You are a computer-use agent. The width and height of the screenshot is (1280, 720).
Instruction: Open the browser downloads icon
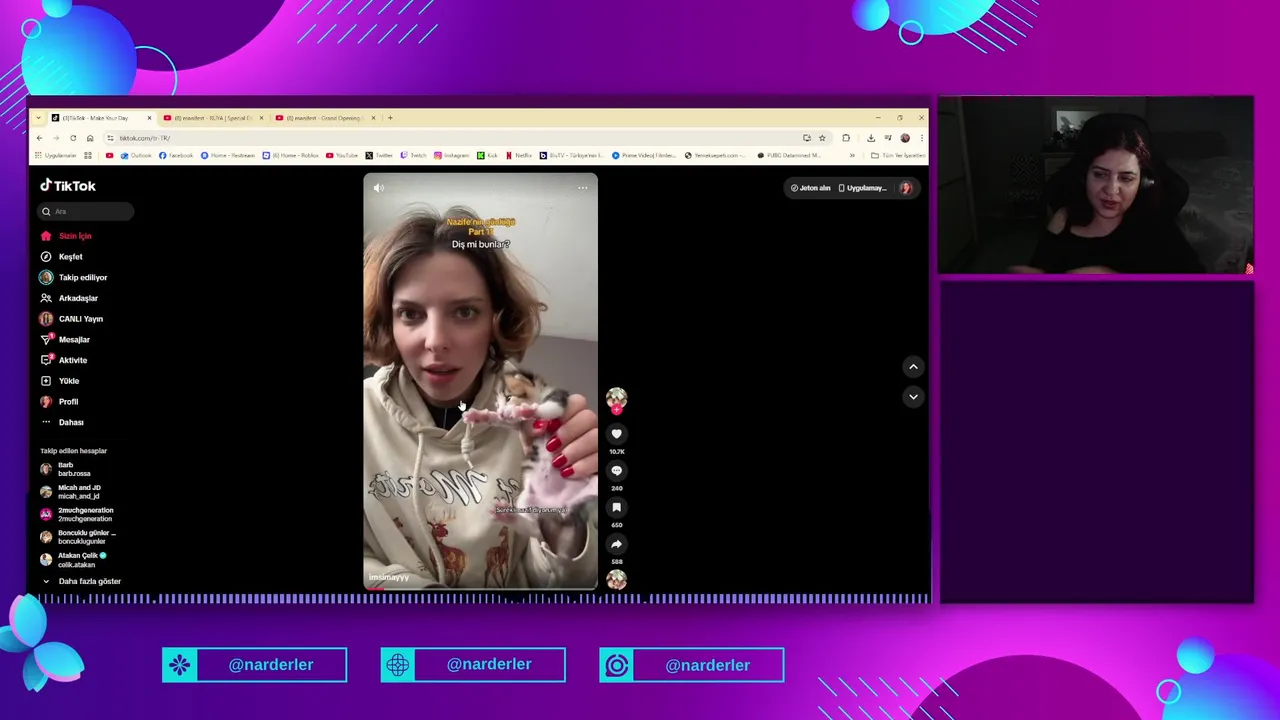[871, 138]
